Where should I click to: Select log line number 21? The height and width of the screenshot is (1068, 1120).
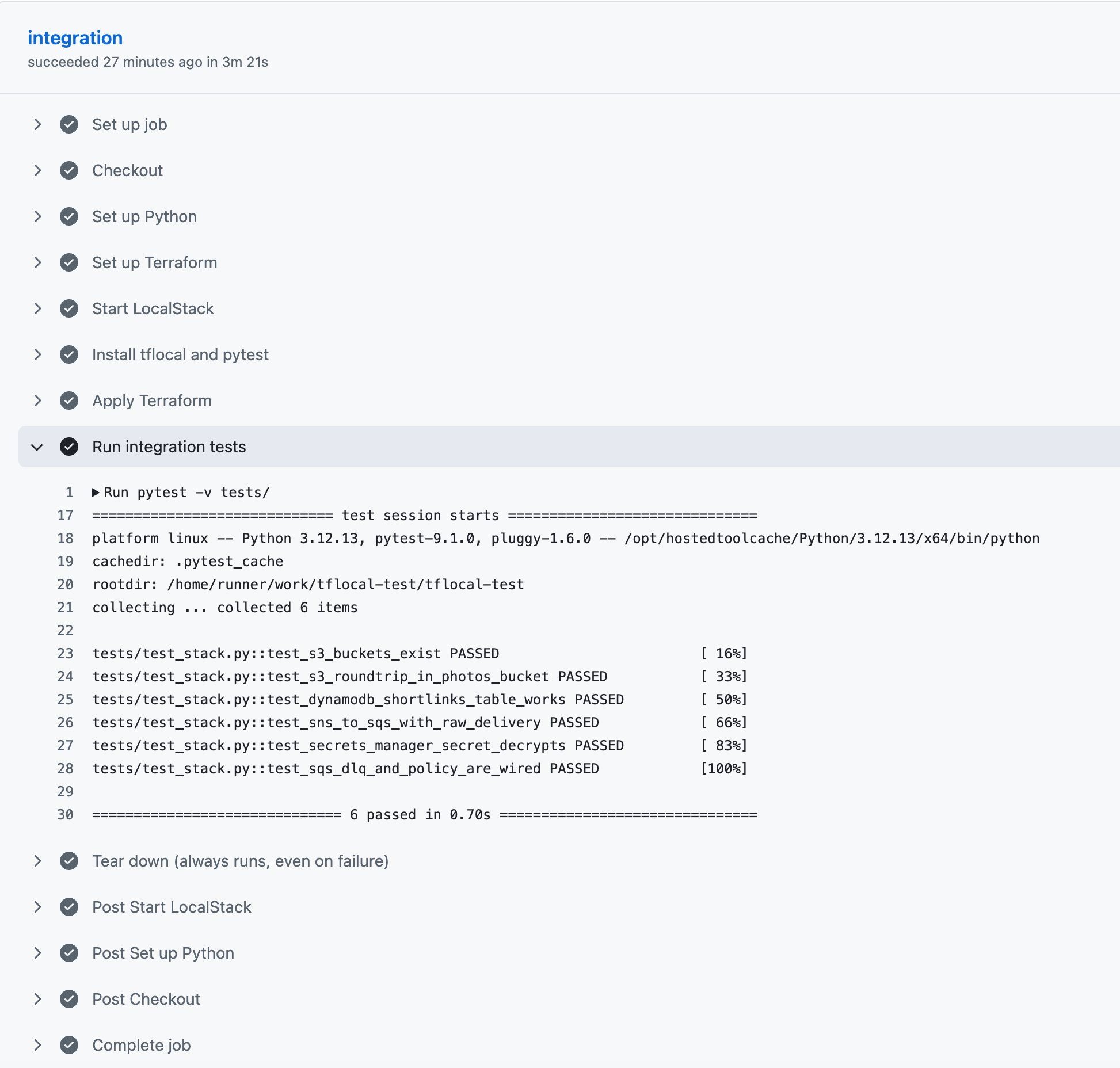65,608
